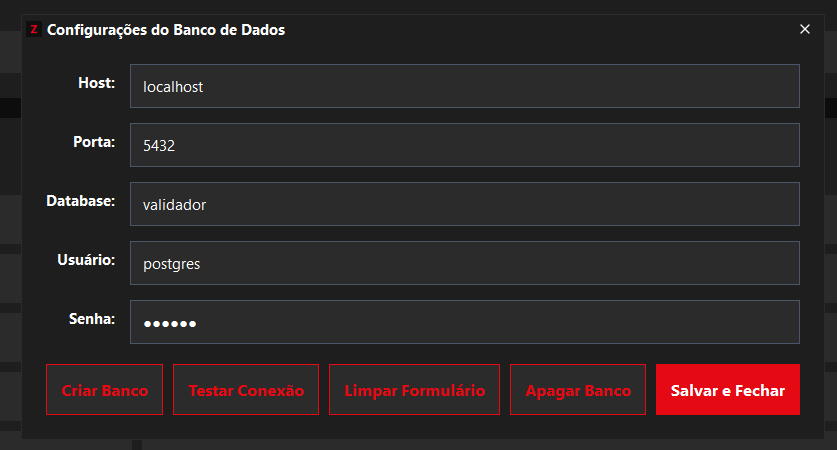Screen dimensions: 837x450
Task: Click the dimmed background below the dialog
Action: (x=400, y=444)
